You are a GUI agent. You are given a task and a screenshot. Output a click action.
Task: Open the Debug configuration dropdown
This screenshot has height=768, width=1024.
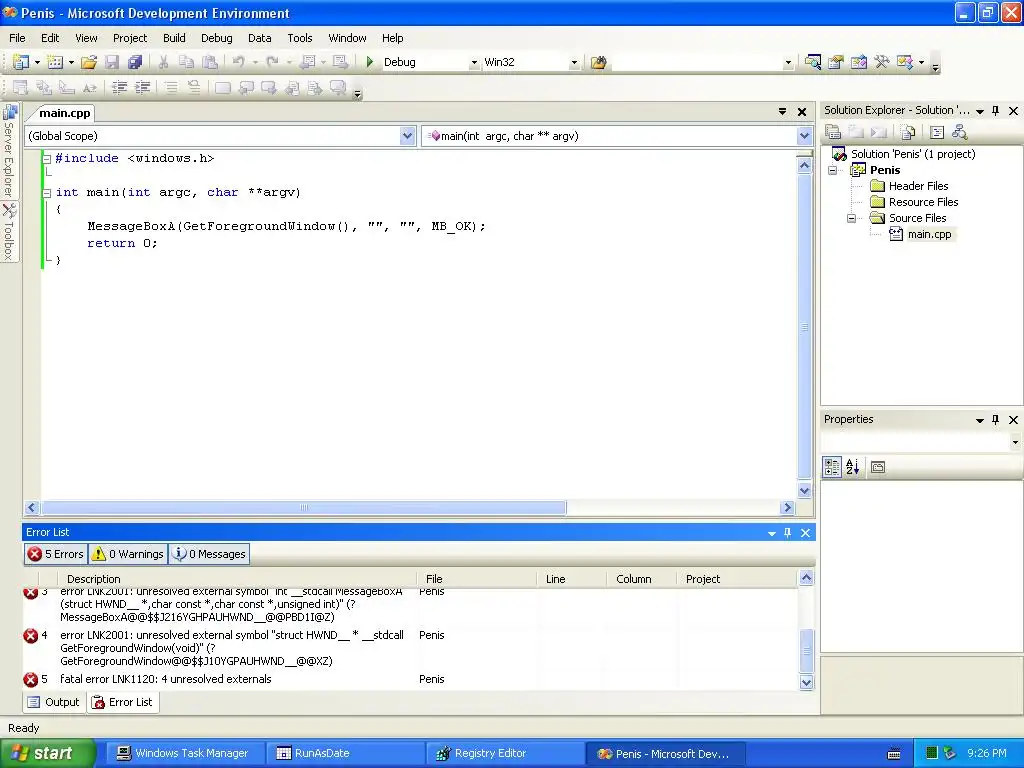pos(474,63)
